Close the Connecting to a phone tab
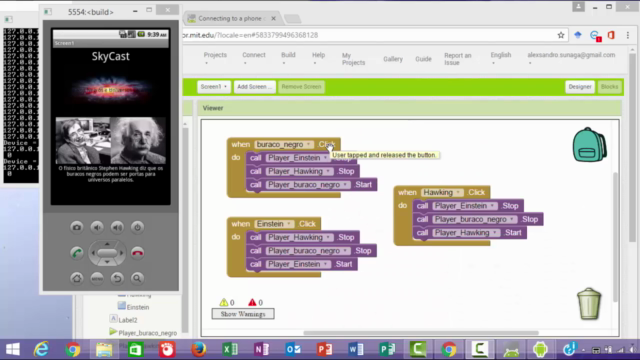Screen dimensions: 640x360 click(273, 18)
